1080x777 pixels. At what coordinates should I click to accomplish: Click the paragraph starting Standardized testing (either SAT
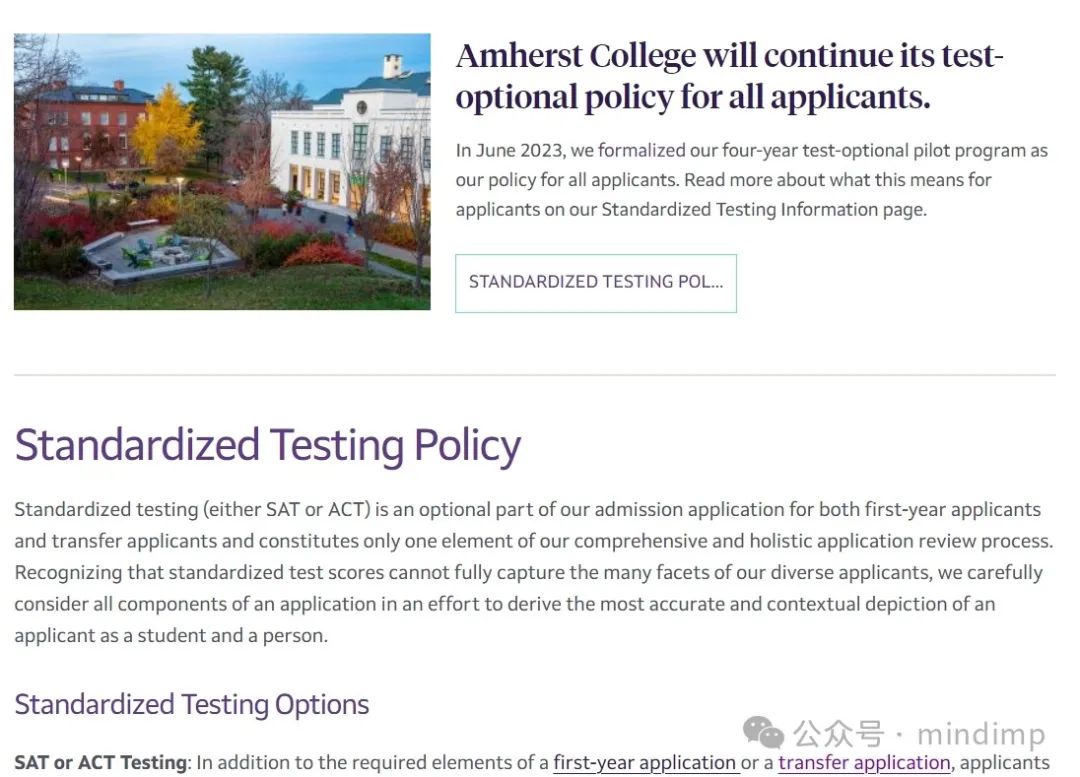pos(534,572)
